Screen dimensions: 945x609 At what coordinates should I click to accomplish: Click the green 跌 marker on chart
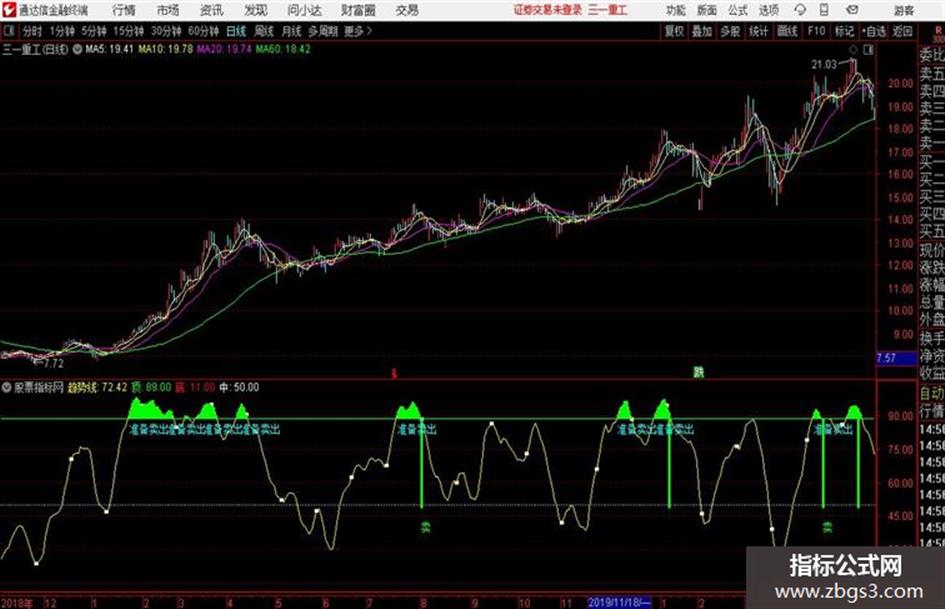click(x=698, y=373)
